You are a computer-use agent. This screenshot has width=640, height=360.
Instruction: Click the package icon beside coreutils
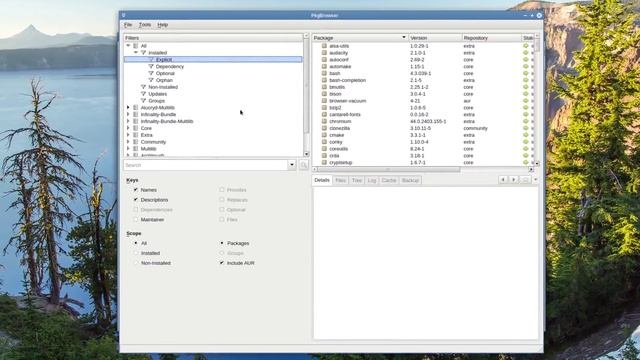click(x=324, y=149)
